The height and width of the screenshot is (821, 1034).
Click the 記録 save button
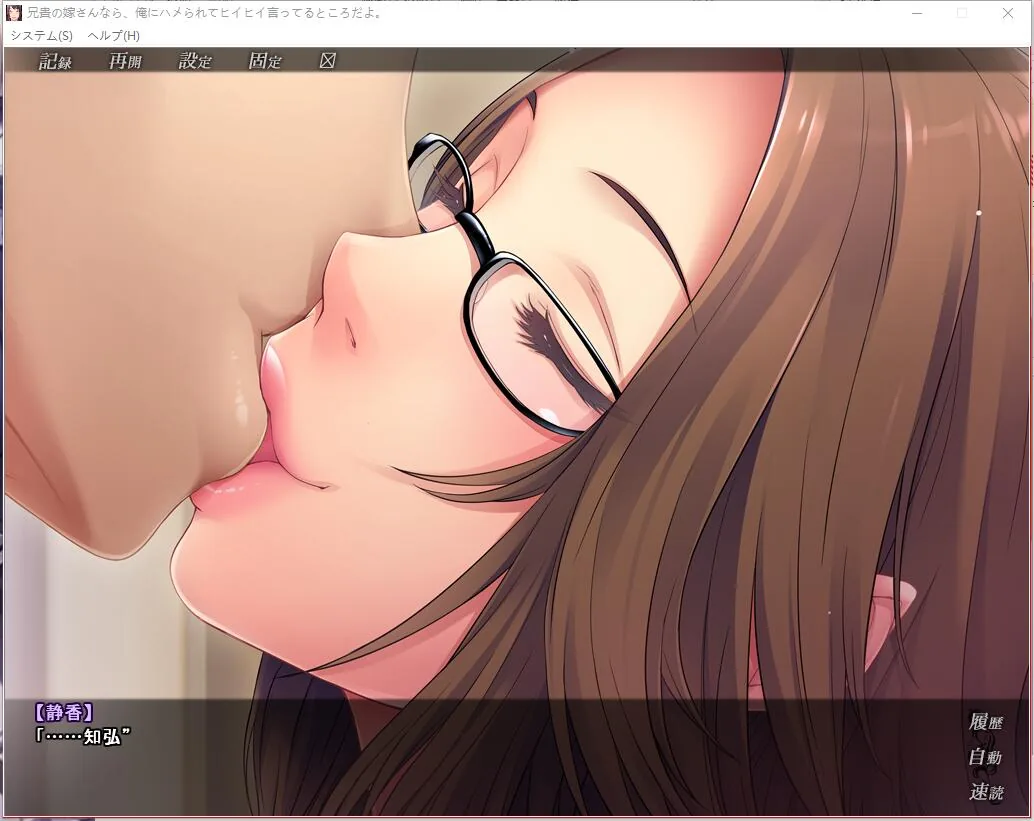pyautogui.click(x=55, y=61)
